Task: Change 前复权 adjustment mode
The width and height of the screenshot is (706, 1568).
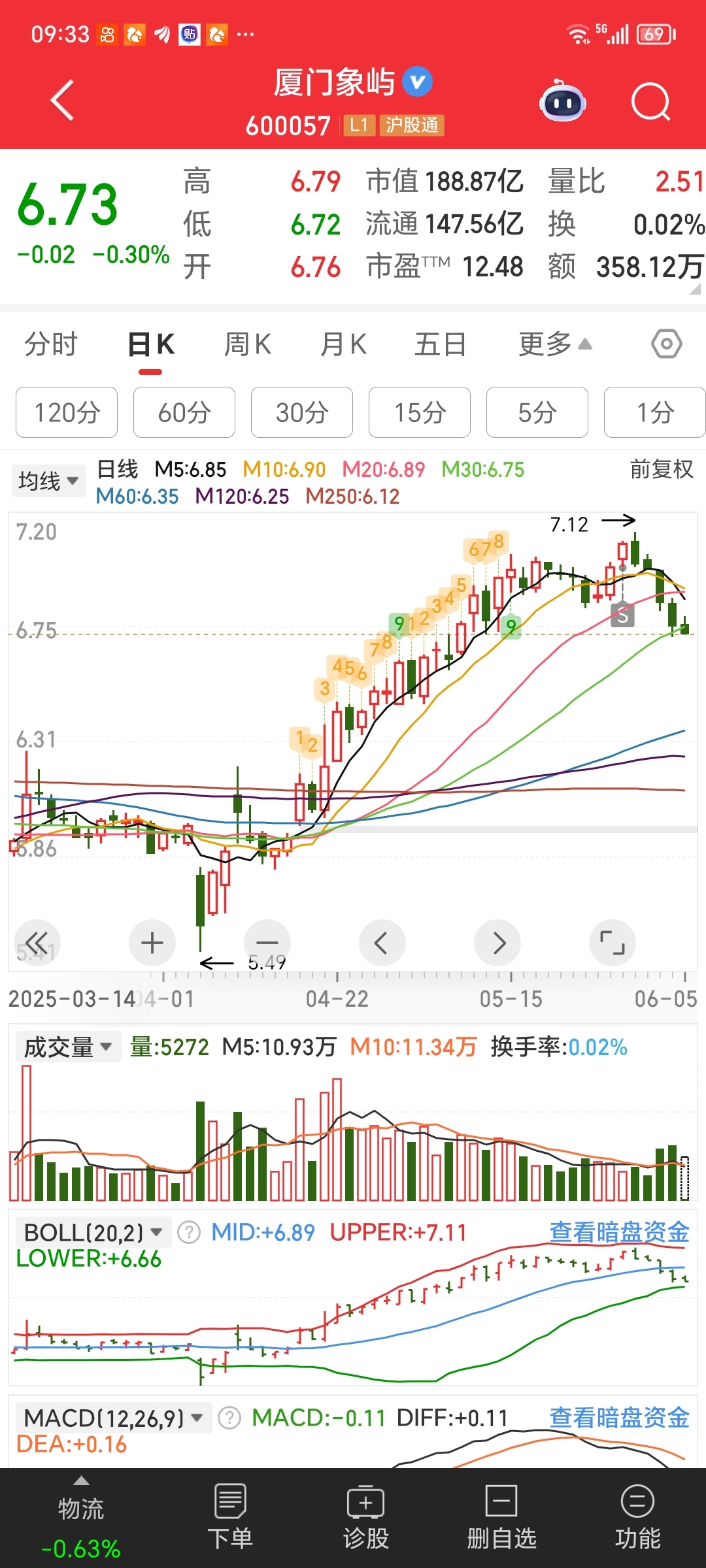Action: coord(662,469)
